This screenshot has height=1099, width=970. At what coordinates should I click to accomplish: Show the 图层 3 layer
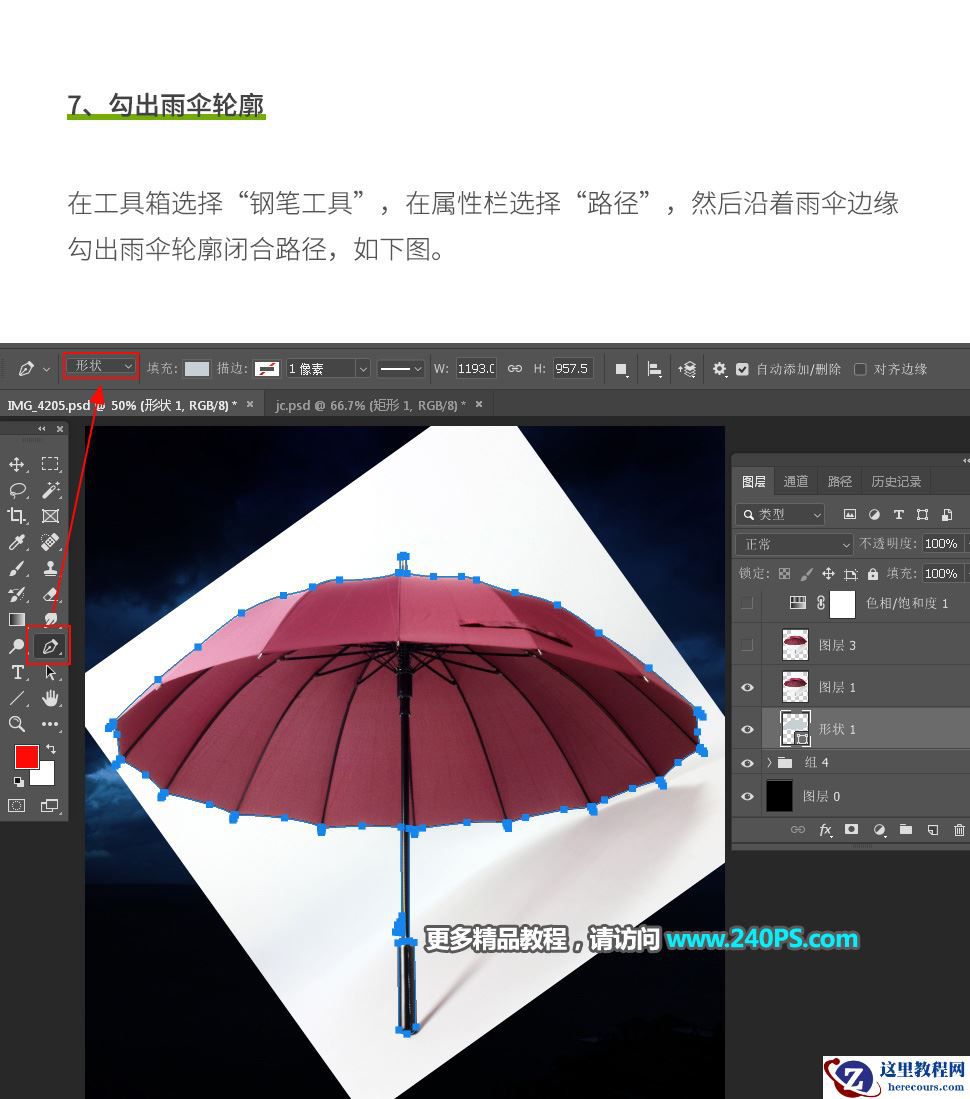747,645
